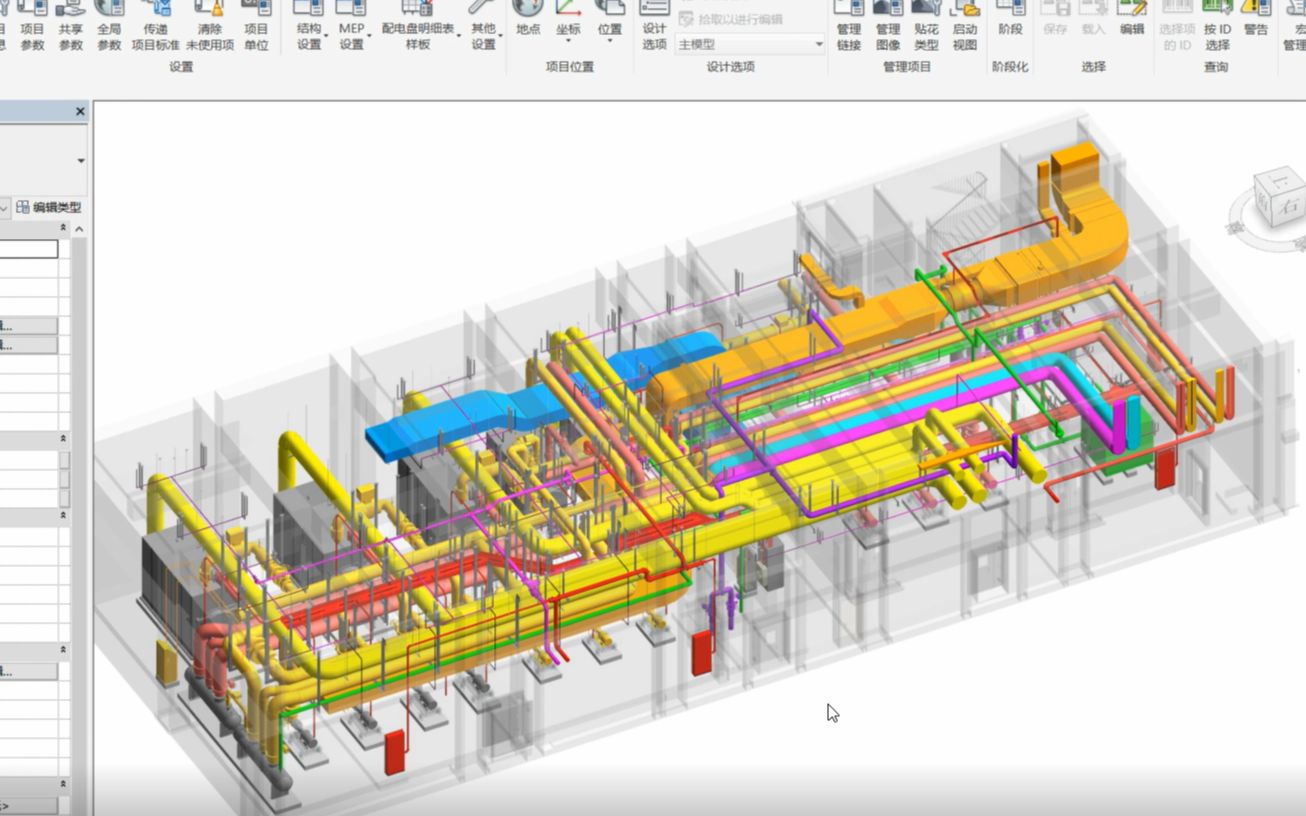Click the ViewCube 右 (Right) face
1306x816 pixels.
[x=1291, y=208]
